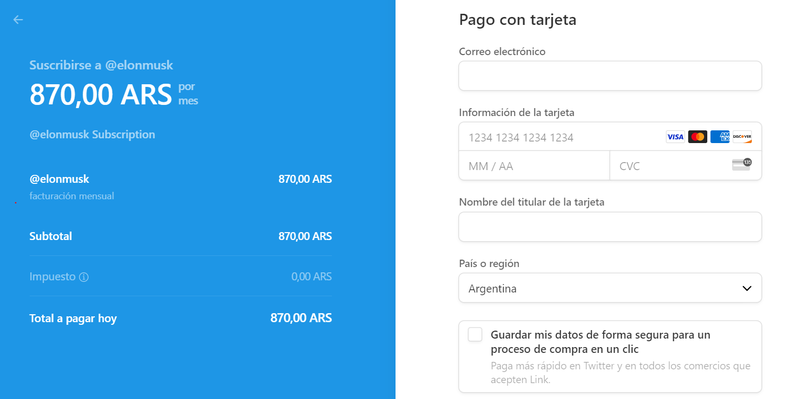Click the Total a pagar hoy amount
790x399 pixels.
301,318
